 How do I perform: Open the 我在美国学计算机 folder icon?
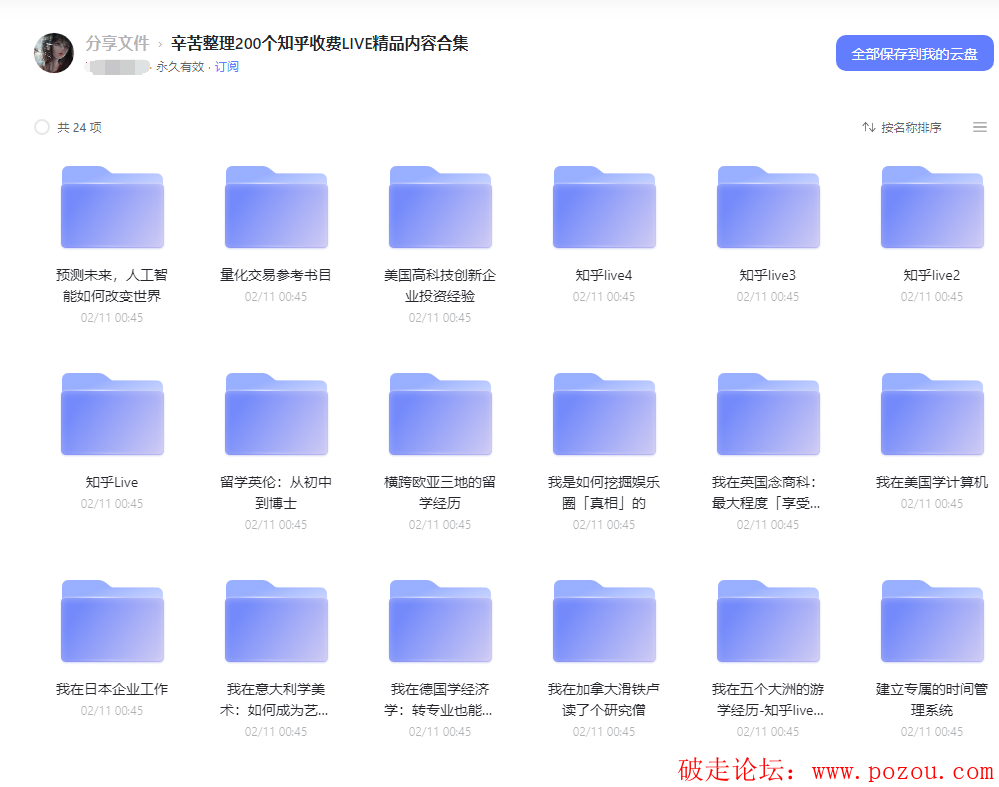(x=932, y=414)
